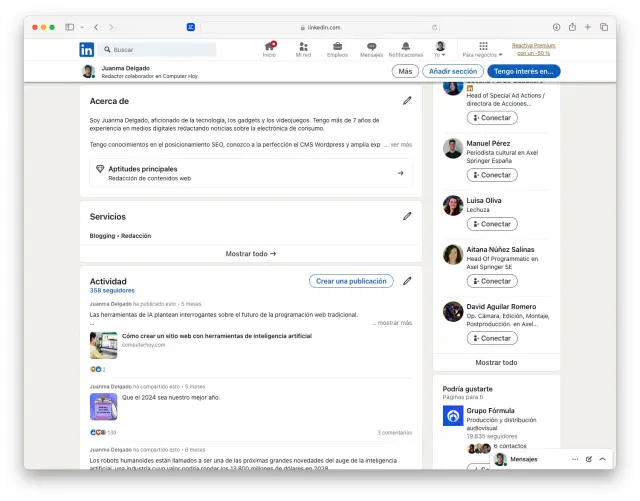This screenshot has width=640, height=501.
Task: Expand the Mensajes chat panel chevron
Action: (x=603, y=459)
